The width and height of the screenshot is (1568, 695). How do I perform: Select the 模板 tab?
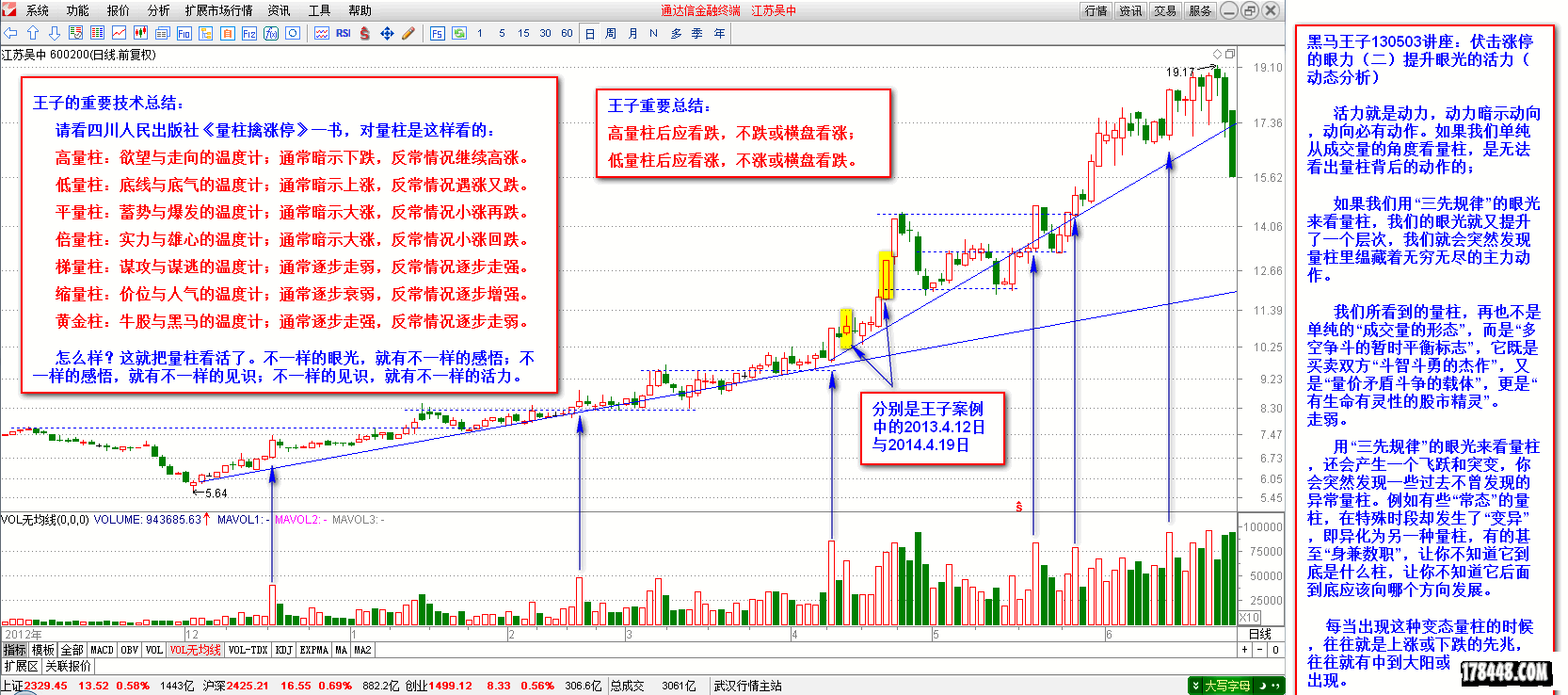43,650
